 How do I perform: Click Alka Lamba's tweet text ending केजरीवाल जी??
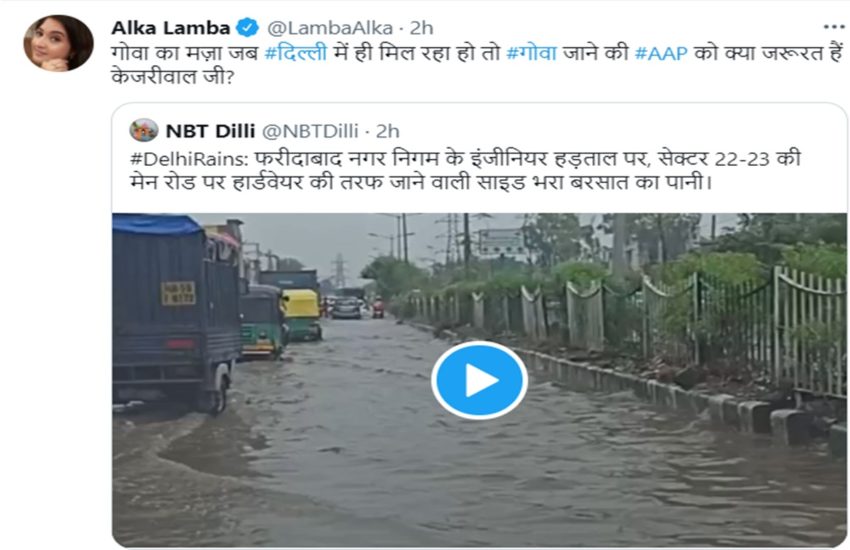[177, 78]
